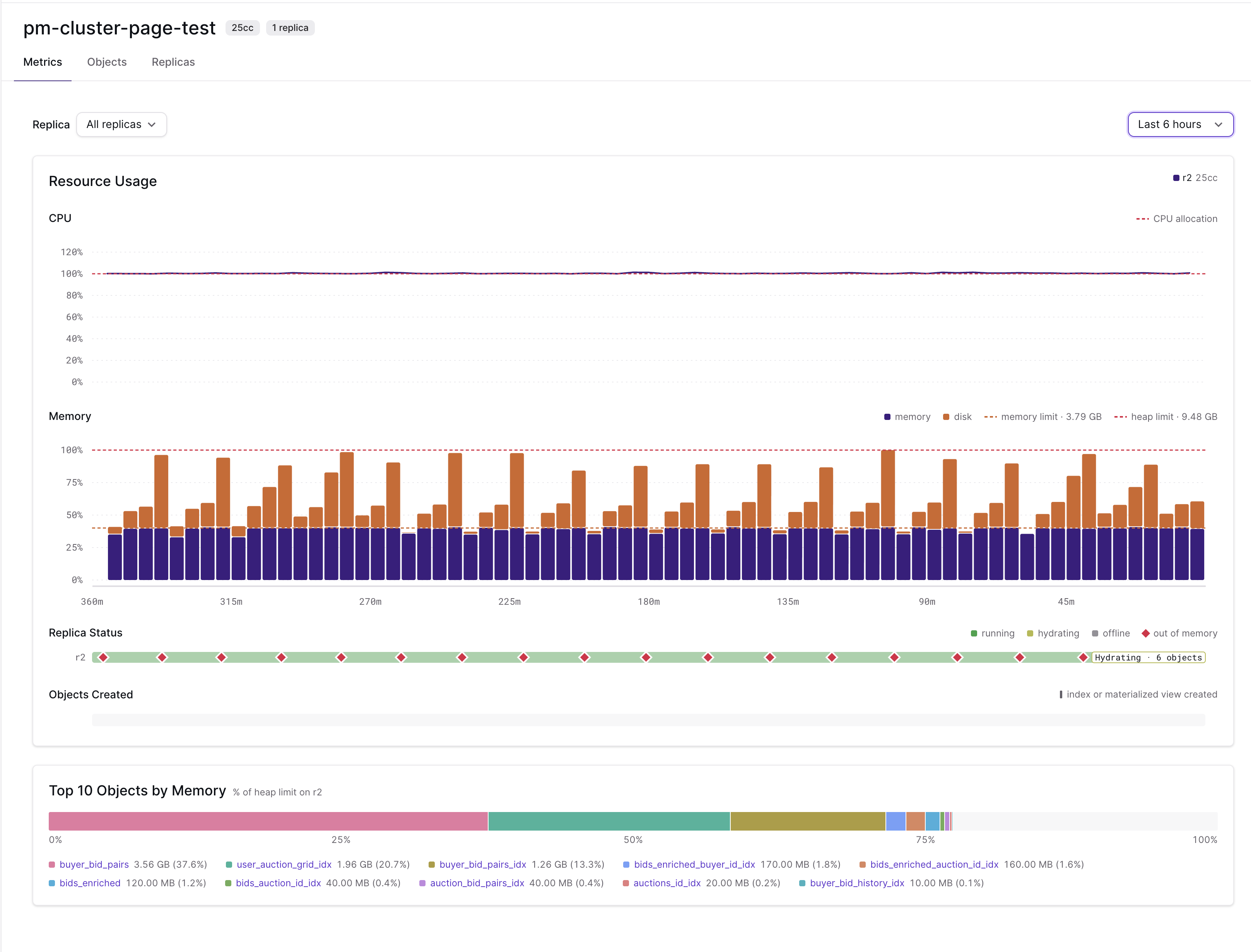This screenshot has width=1251, height=952.
Task: Open the bids_enriched_buyer_id_idx link
Action: (x=694, y=864)
